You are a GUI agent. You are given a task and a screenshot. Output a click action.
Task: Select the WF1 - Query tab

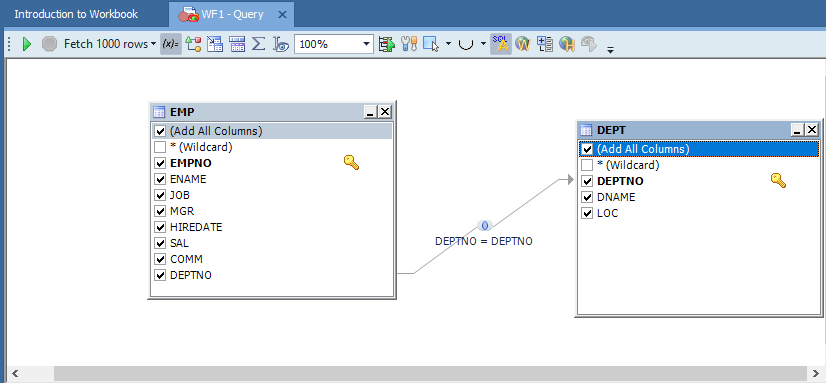(x=232, y=14)
